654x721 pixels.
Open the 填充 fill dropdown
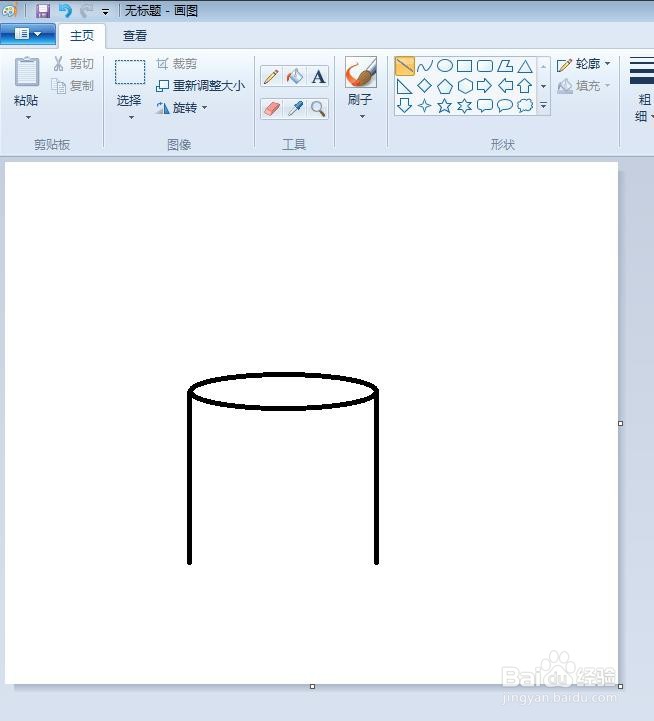pos(584,86)
